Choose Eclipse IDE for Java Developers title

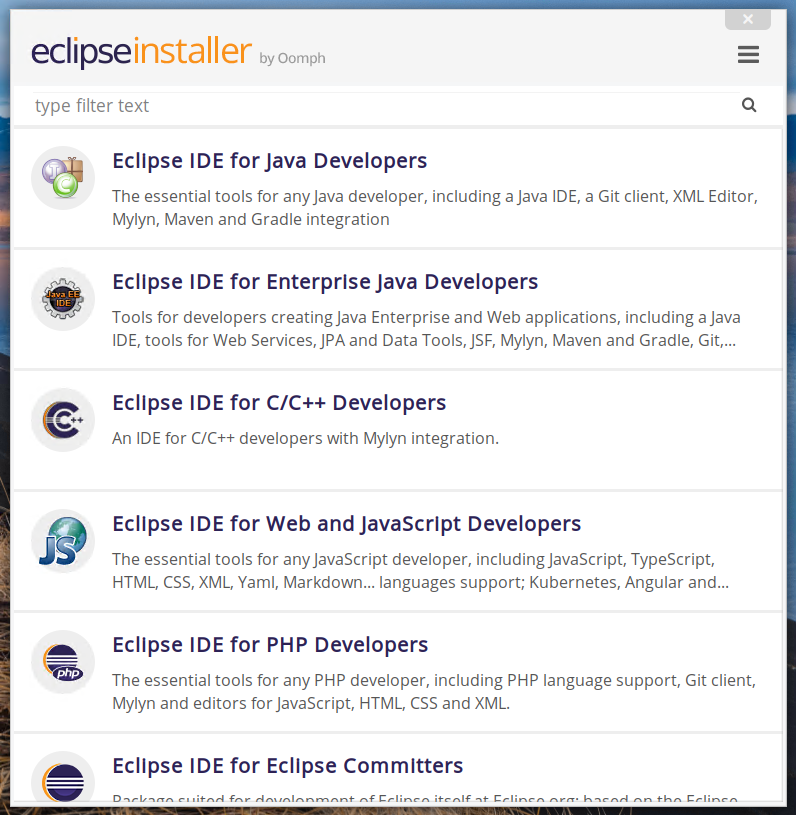click(269, 161)
